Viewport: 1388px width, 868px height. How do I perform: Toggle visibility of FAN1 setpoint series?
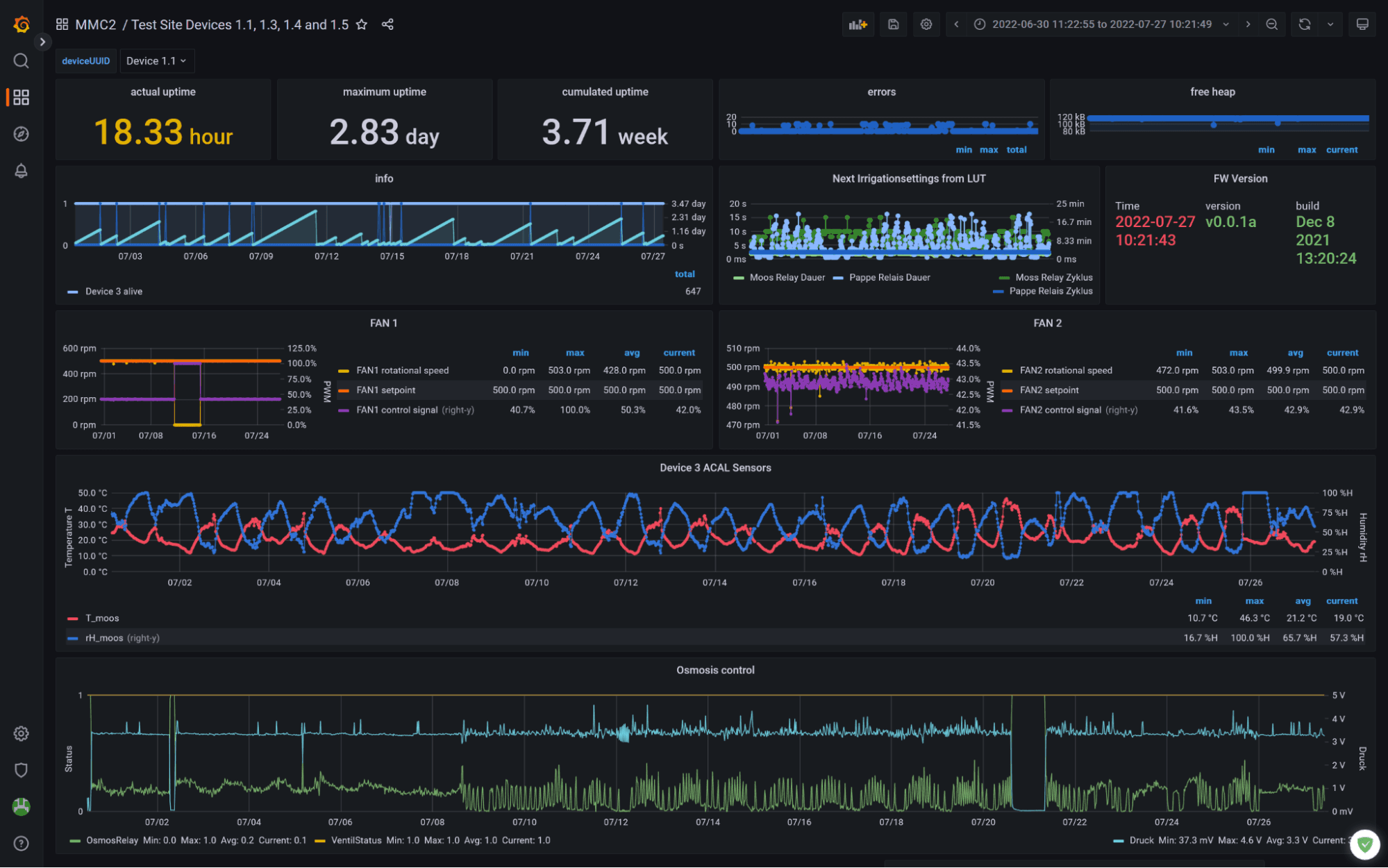387,390
